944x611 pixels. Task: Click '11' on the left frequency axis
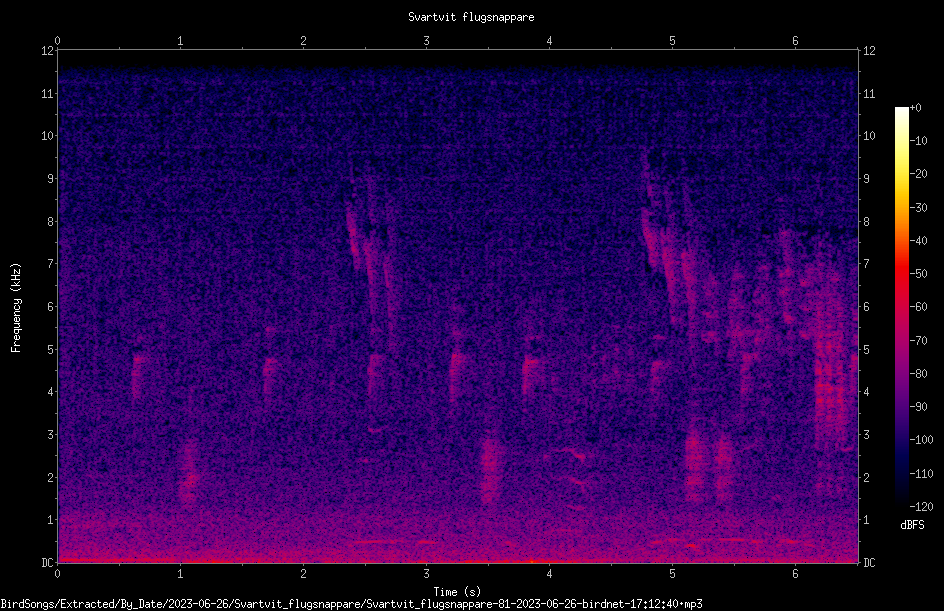[x=48, y=93]
